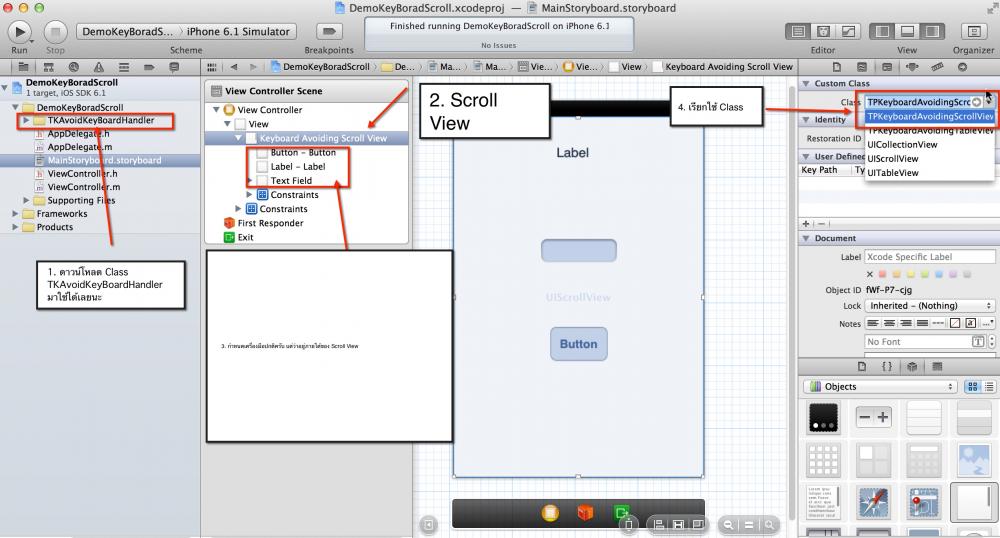The image size is (1000, 538).
Task: Click the Xcode Specific Label field
Action: coord(930,257)
